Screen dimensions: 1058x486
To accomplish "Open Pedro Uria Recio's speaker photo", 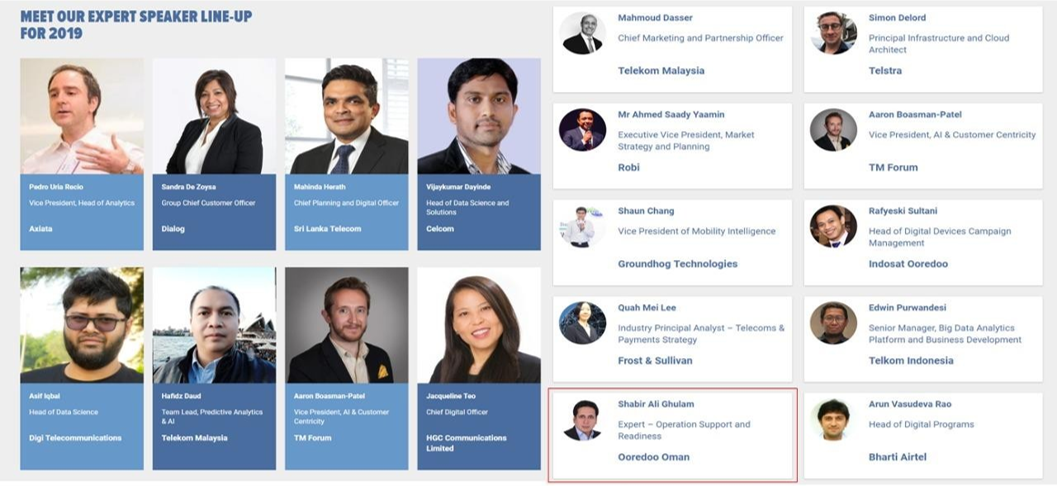I will (82, 116).
